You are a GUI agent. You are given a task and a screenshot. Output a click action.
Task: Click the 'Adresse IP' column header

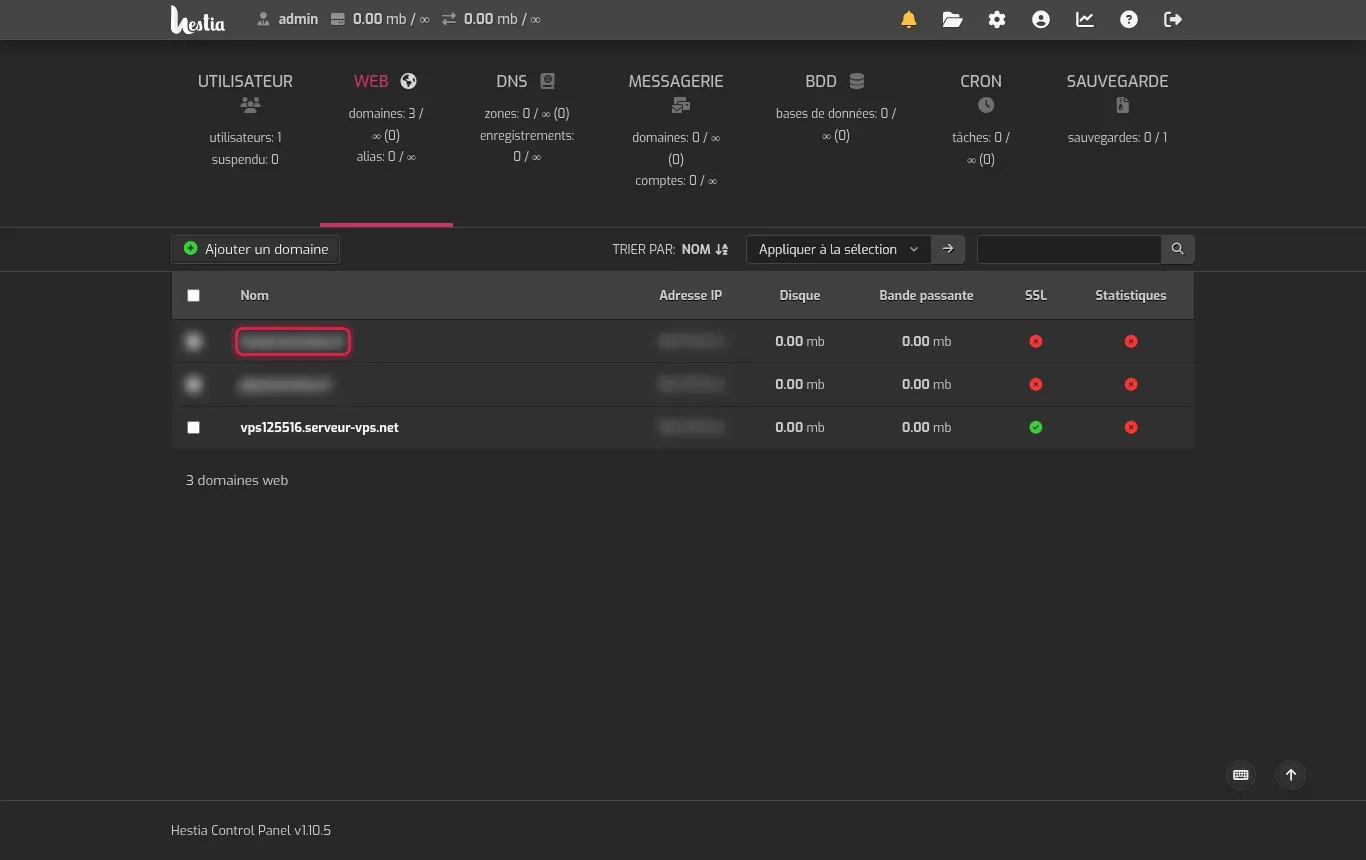point(691,295)
